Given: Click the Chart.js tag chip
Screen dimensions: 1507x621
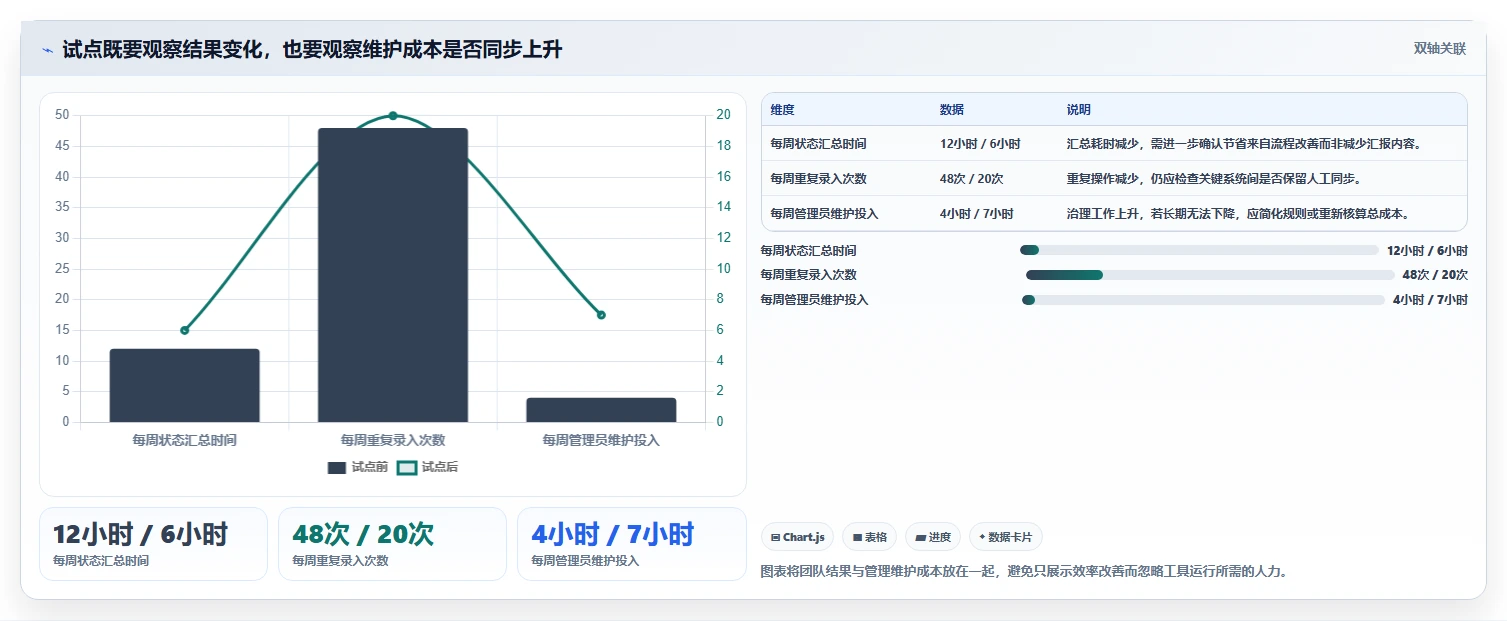Looking at the screenshot, I should coord(798,537).
